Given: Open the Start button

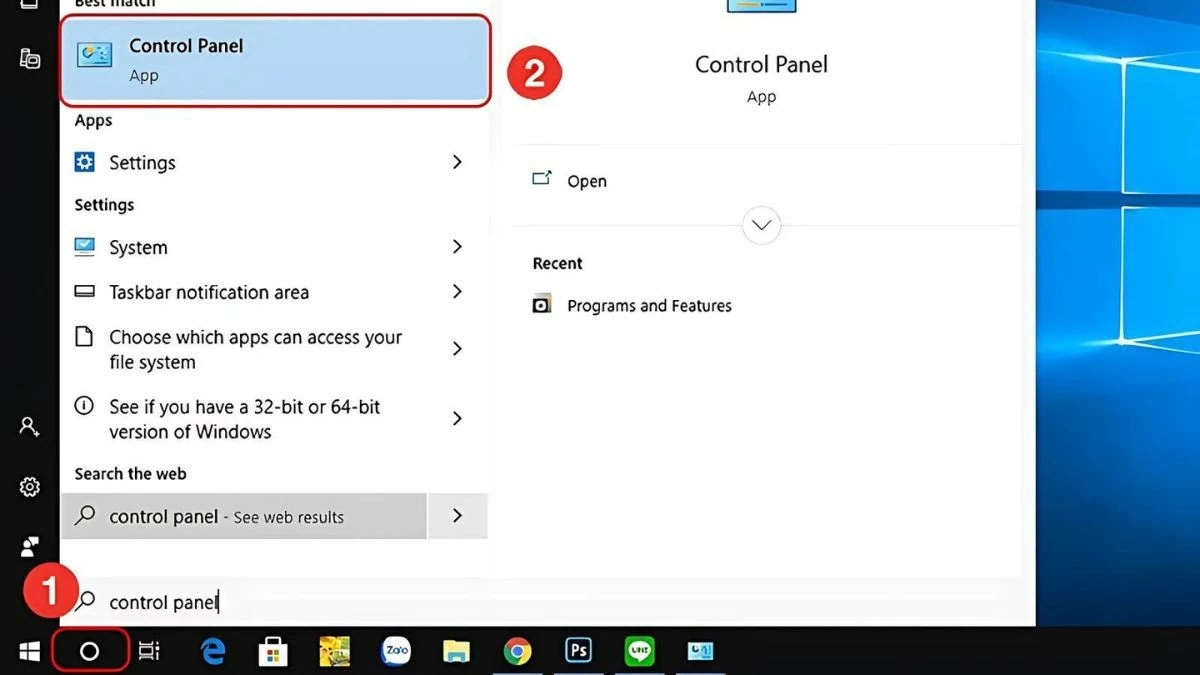Looking at the screenshot, I should coord(28,651).
